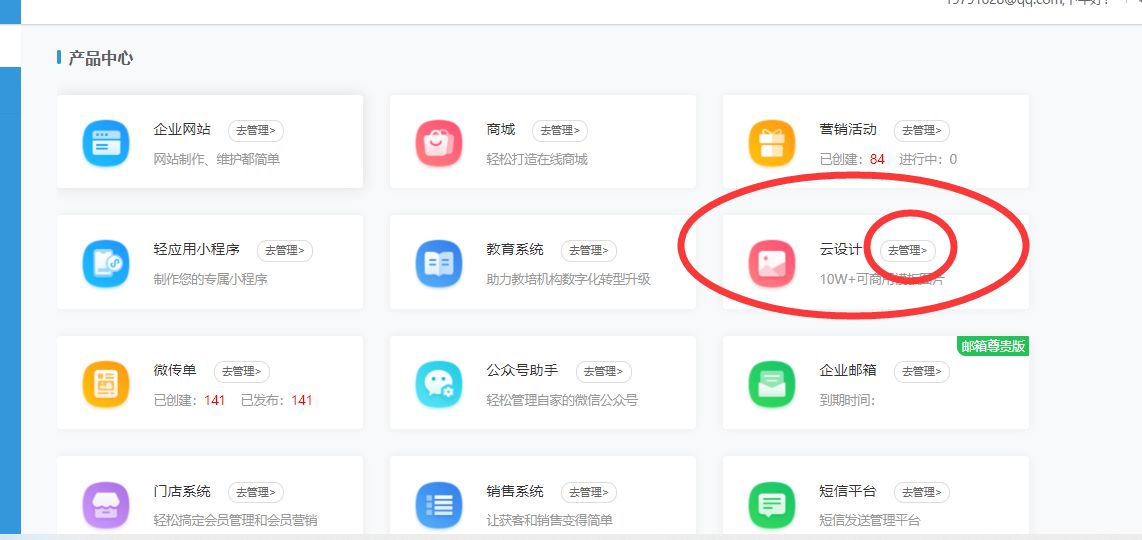The height and width of the screenshot is (540, 1142).
Task: Click the 教育系统 title text
Action: (x=515, y=250)
